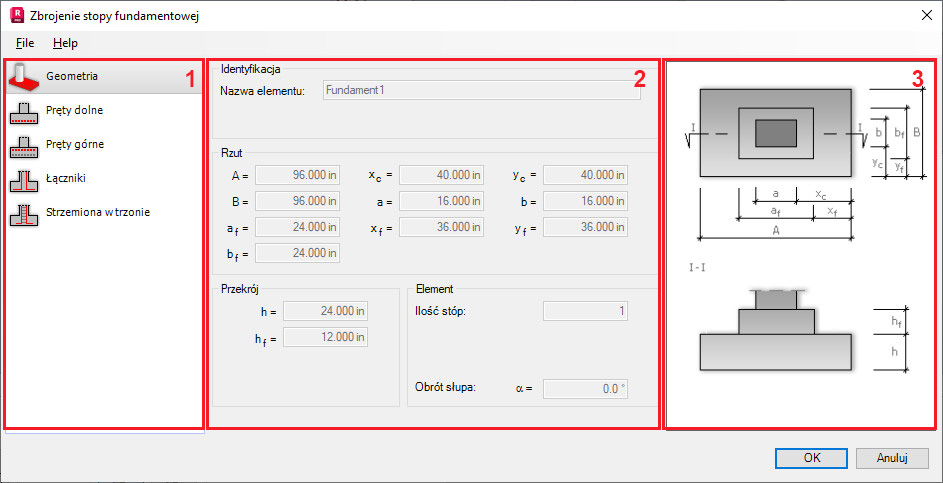Select the Pręty górne label
Screen dimensions: 943x483
click(75, 144)
